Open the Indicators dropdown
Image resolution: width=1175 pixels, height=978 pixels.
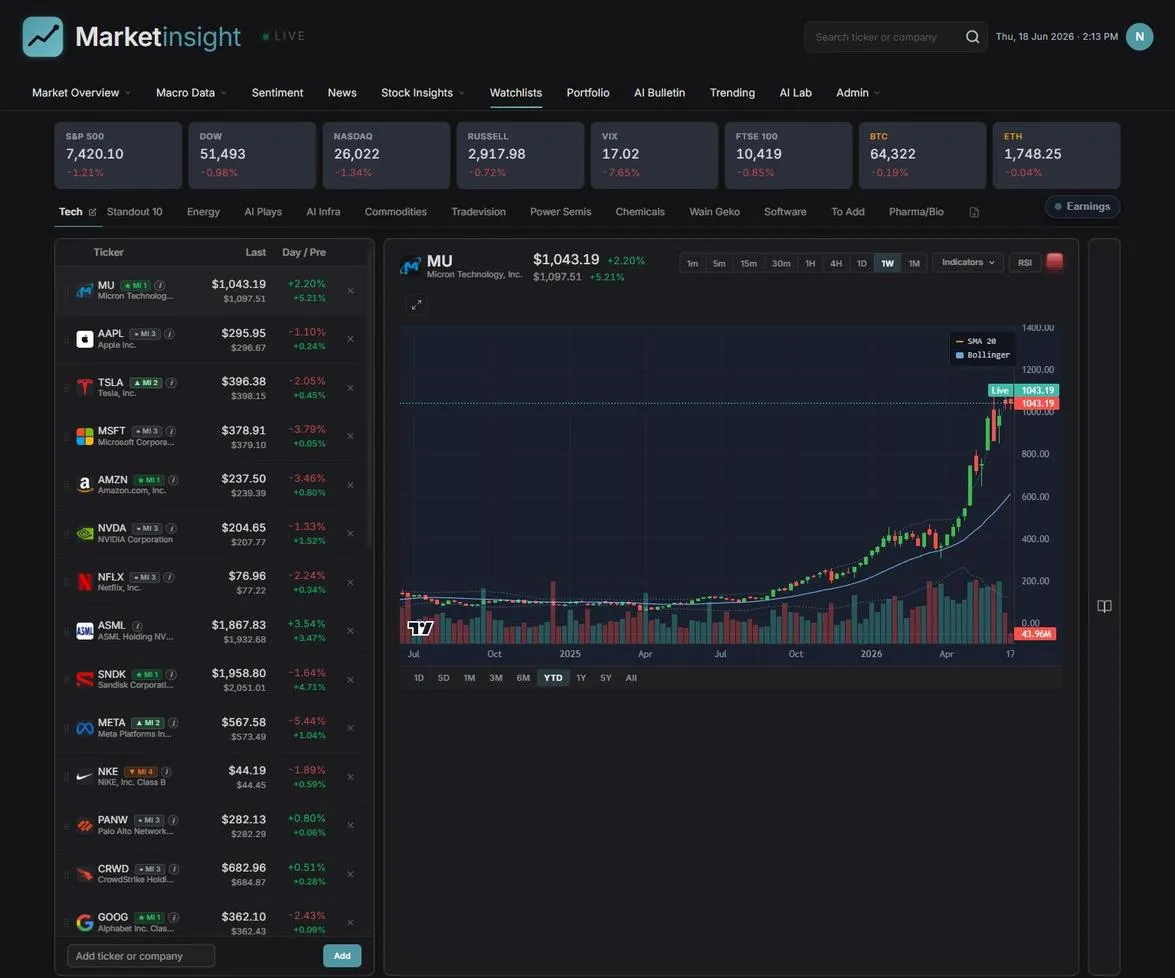967,263
